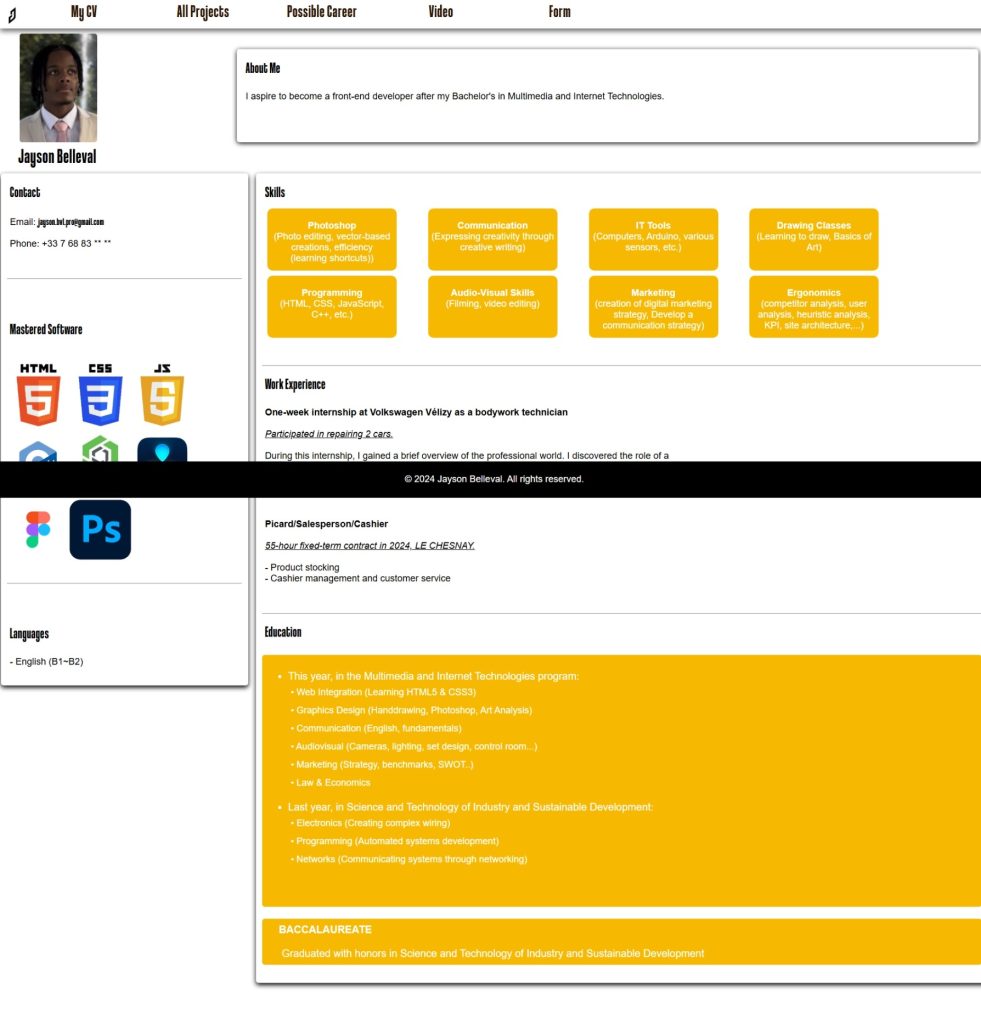
Task: Click the JavaScript JS shield icon
Action: click(162, 395)
